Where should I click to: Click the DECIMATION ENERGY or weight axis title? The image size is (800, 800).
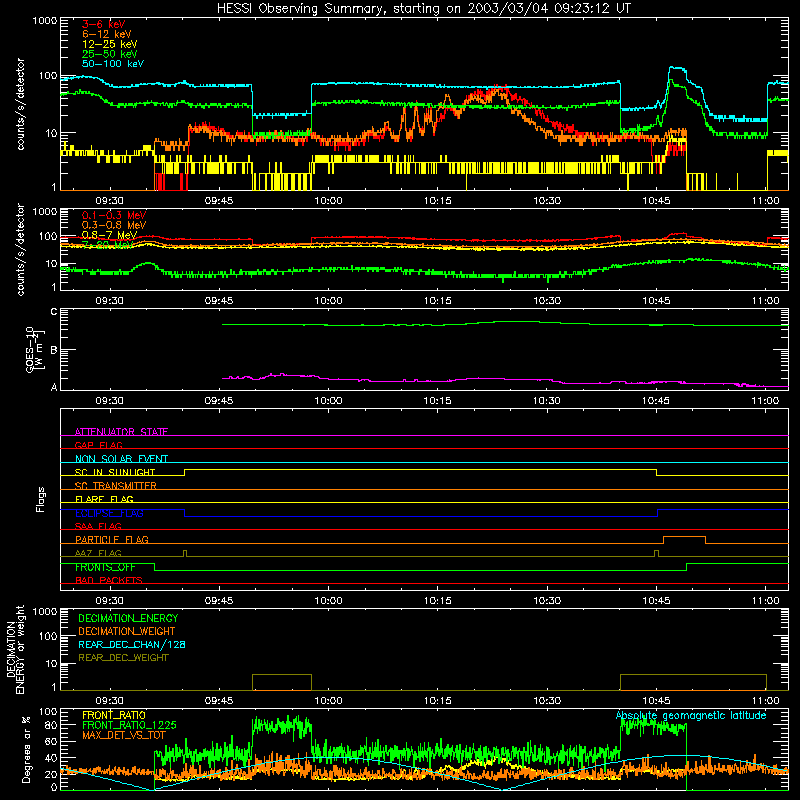click(x=15, y=650)
